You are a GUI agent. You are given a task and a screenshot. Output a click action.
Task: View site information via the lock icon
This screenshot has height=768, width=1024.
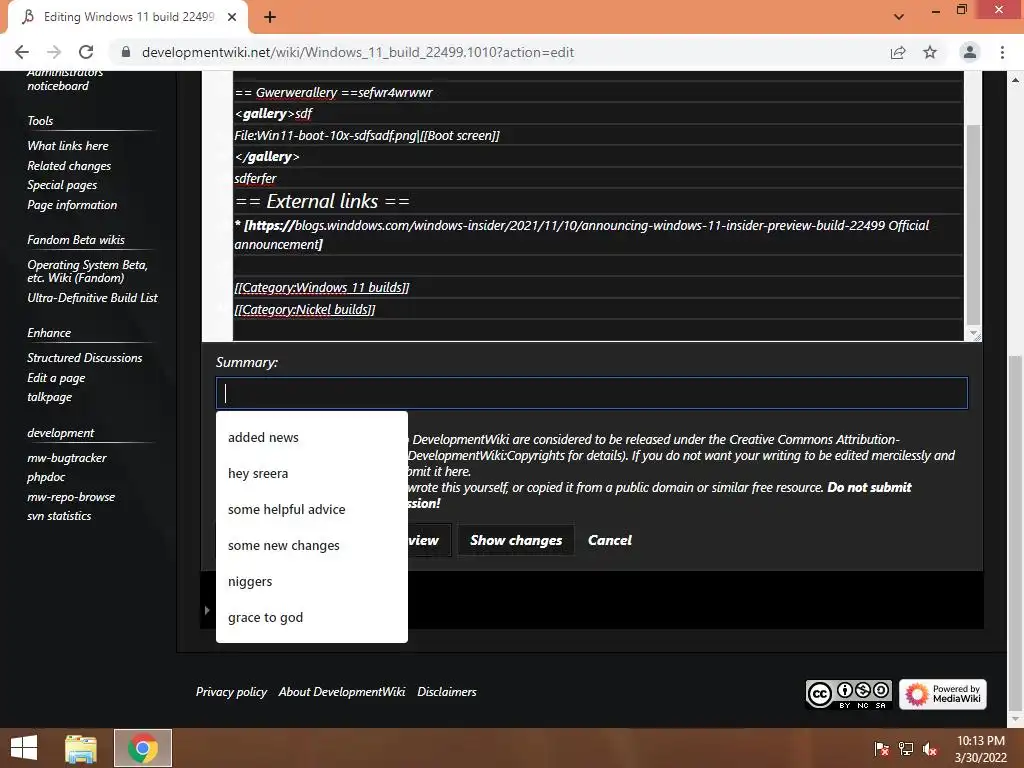[126, 52]
